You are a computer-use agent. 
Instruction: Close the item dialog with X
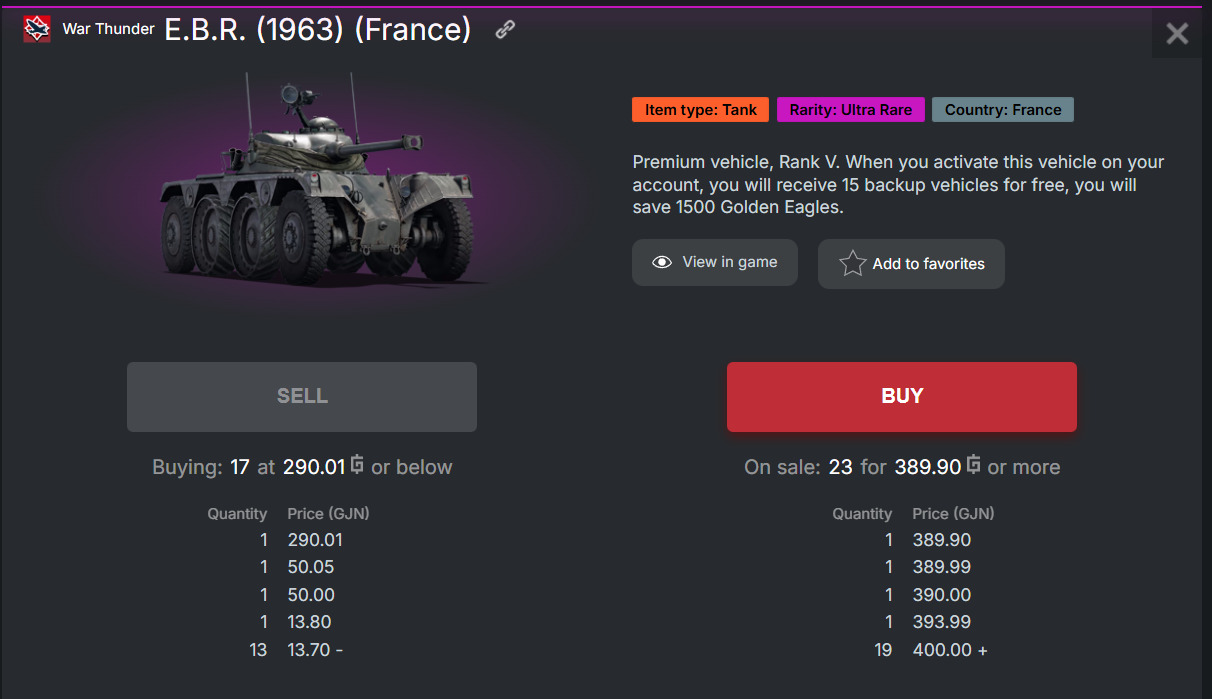click(1177, 34)
